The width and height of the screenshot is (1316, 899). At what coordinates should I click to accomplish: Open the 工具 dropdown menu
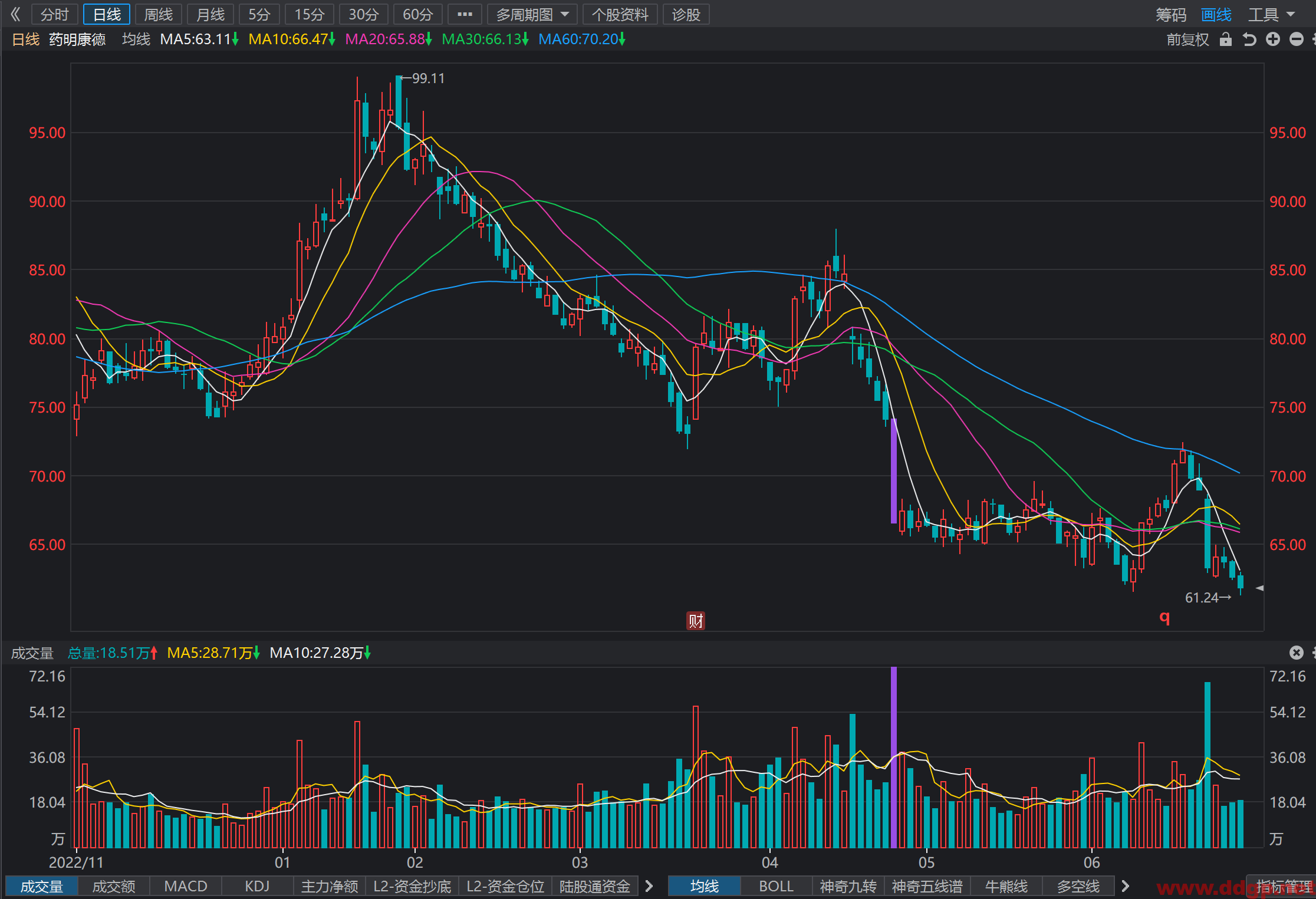click(x=1271, y=14)
